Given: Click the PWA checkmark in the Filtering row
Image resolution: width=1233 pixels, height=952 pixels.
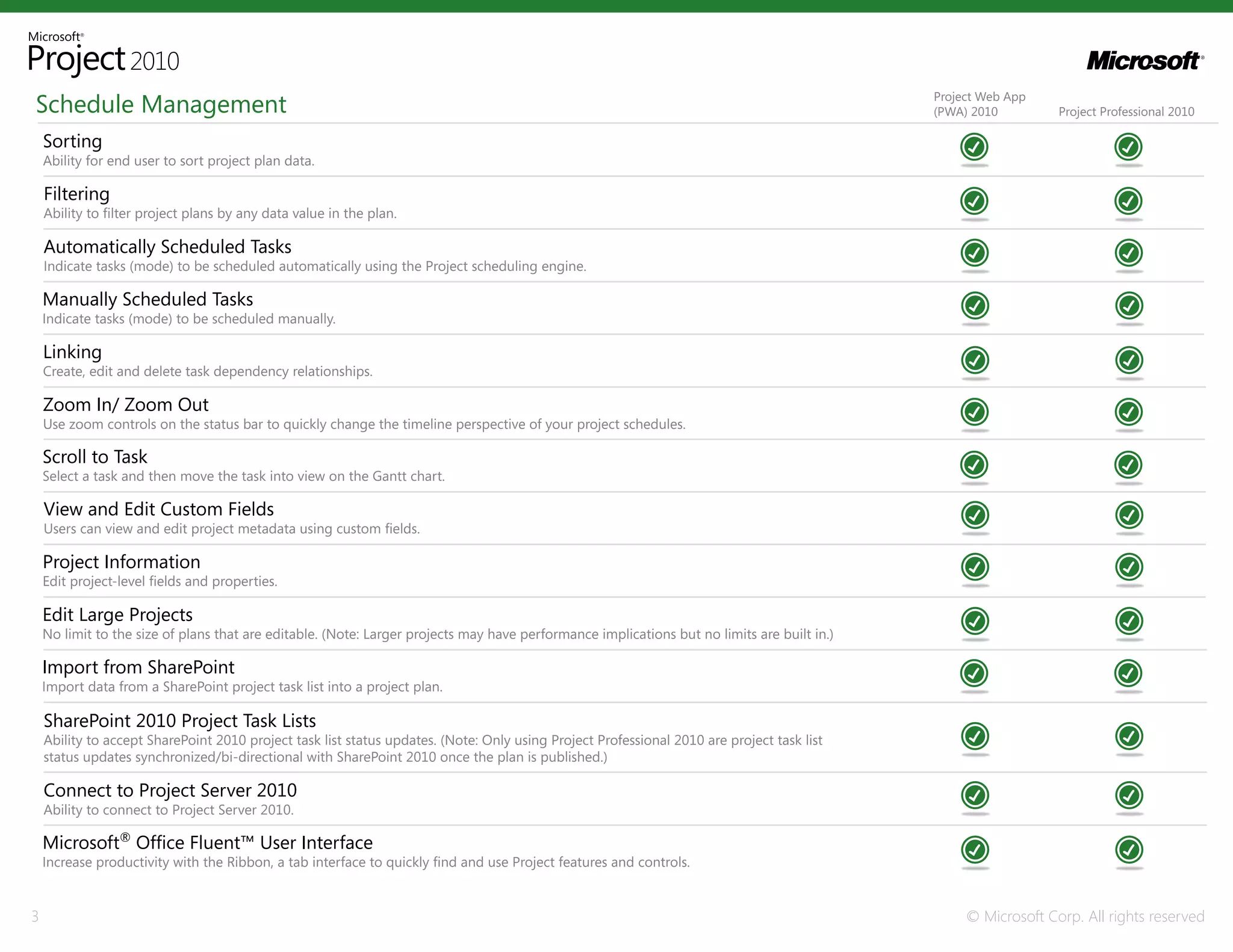Looking at the screenshot, I should (x=975, y=201).
